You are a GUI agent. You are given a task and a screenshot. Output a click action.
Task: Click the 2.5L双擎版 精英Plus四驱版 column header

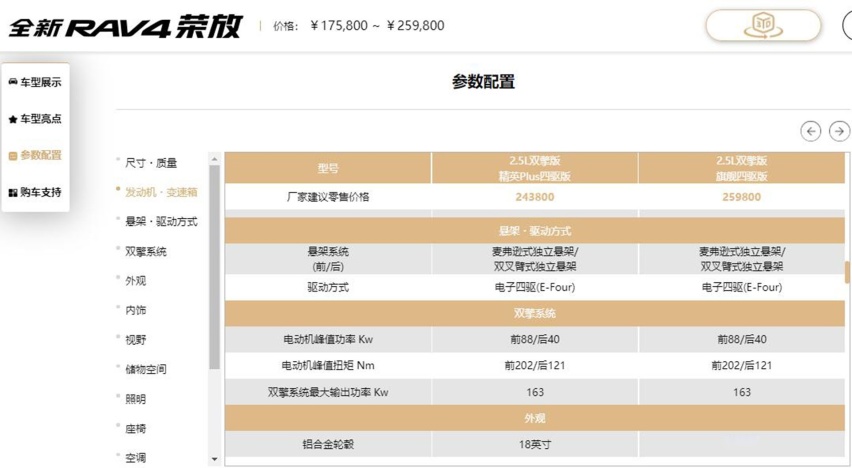[535, 168]
